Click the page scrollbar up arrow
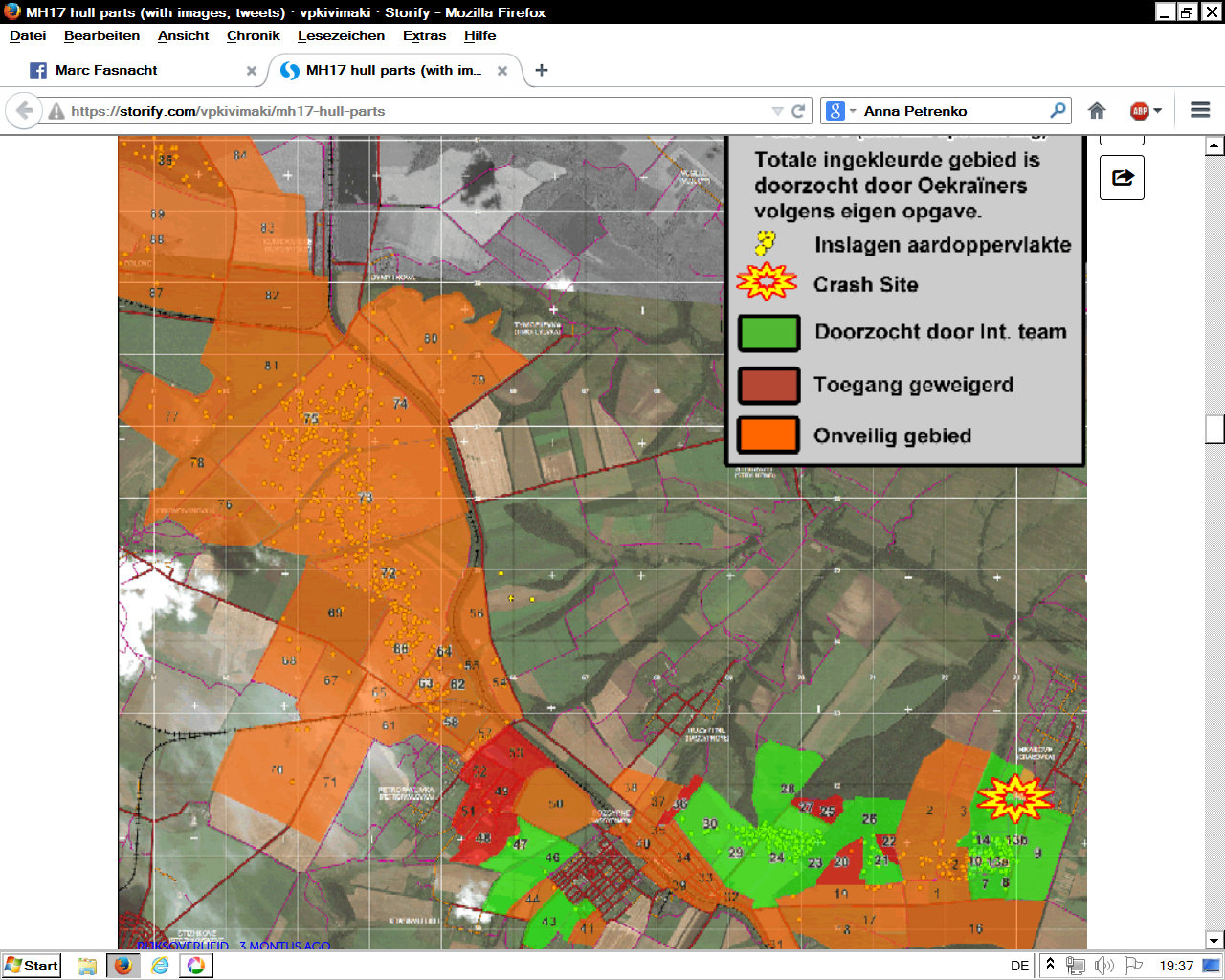 (1214, 145)
